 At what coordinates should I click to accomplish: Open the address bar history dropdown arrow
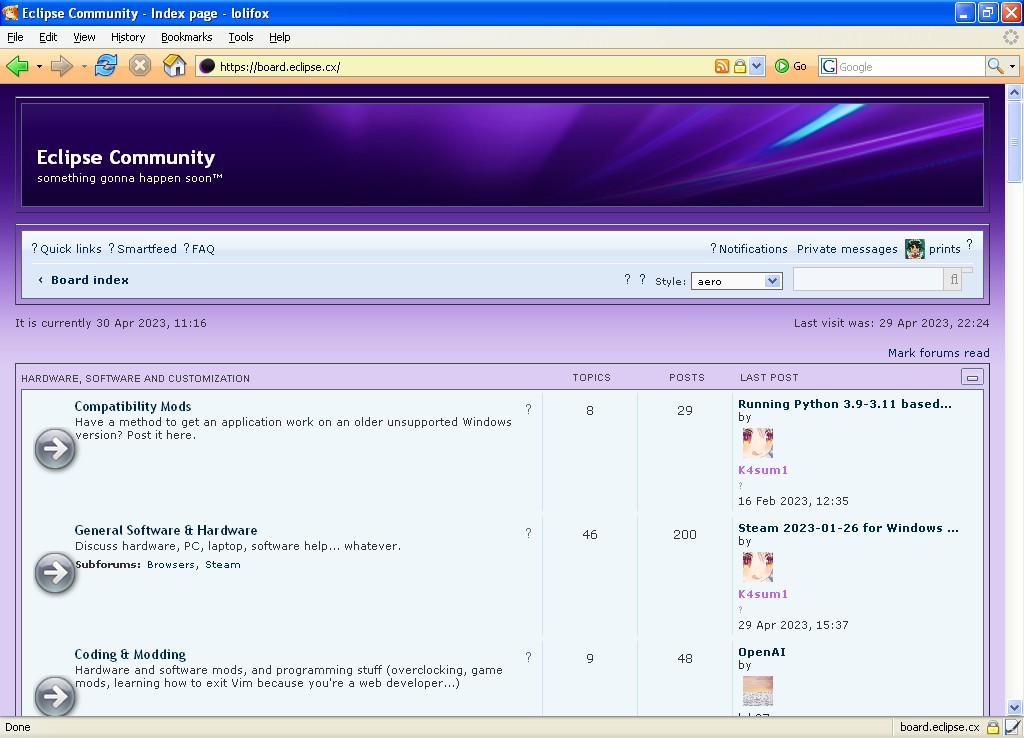pyautogui.click(x=756, y=66)
